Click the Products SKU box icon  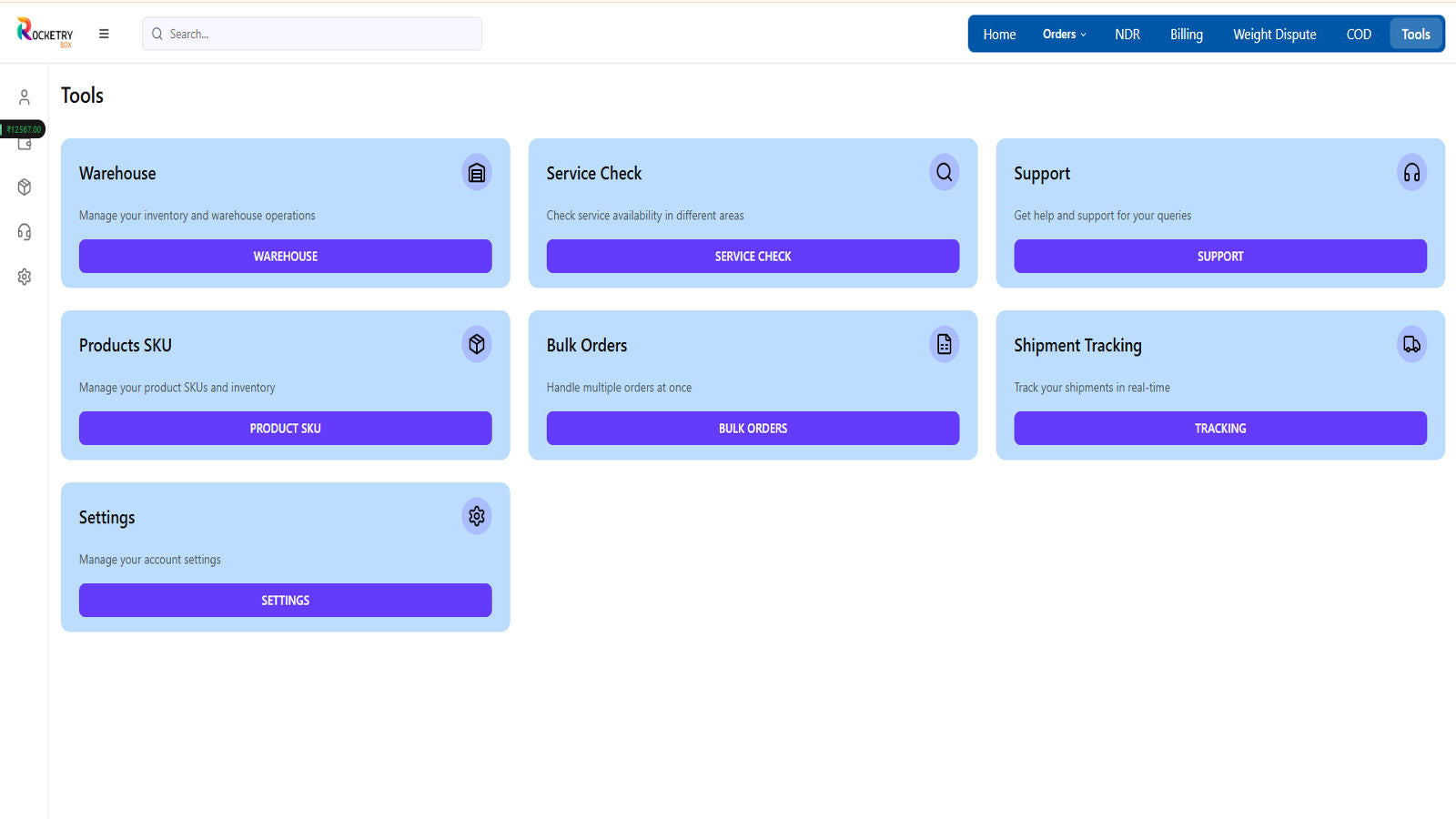click(476, 345)
